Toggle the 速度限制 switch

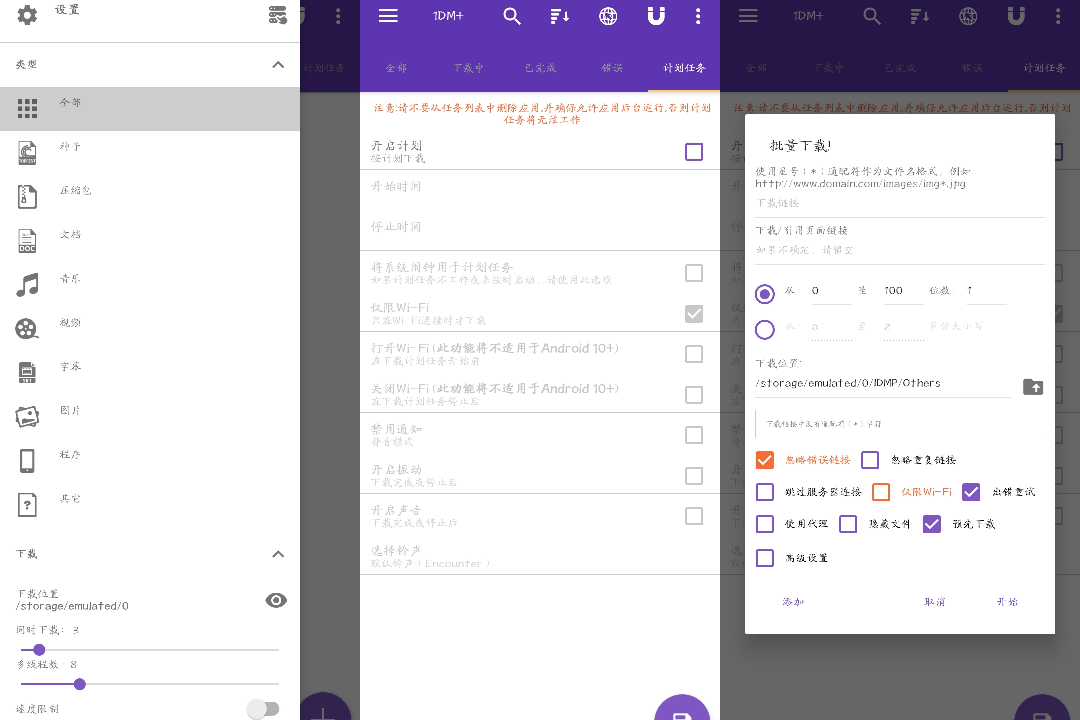(263, 709)
